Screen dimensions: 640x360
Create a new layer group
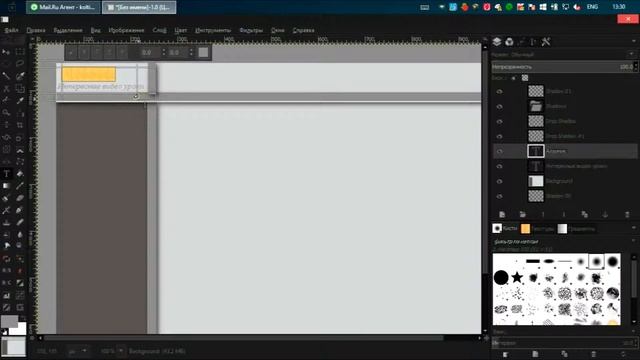[x=522, y=214]
